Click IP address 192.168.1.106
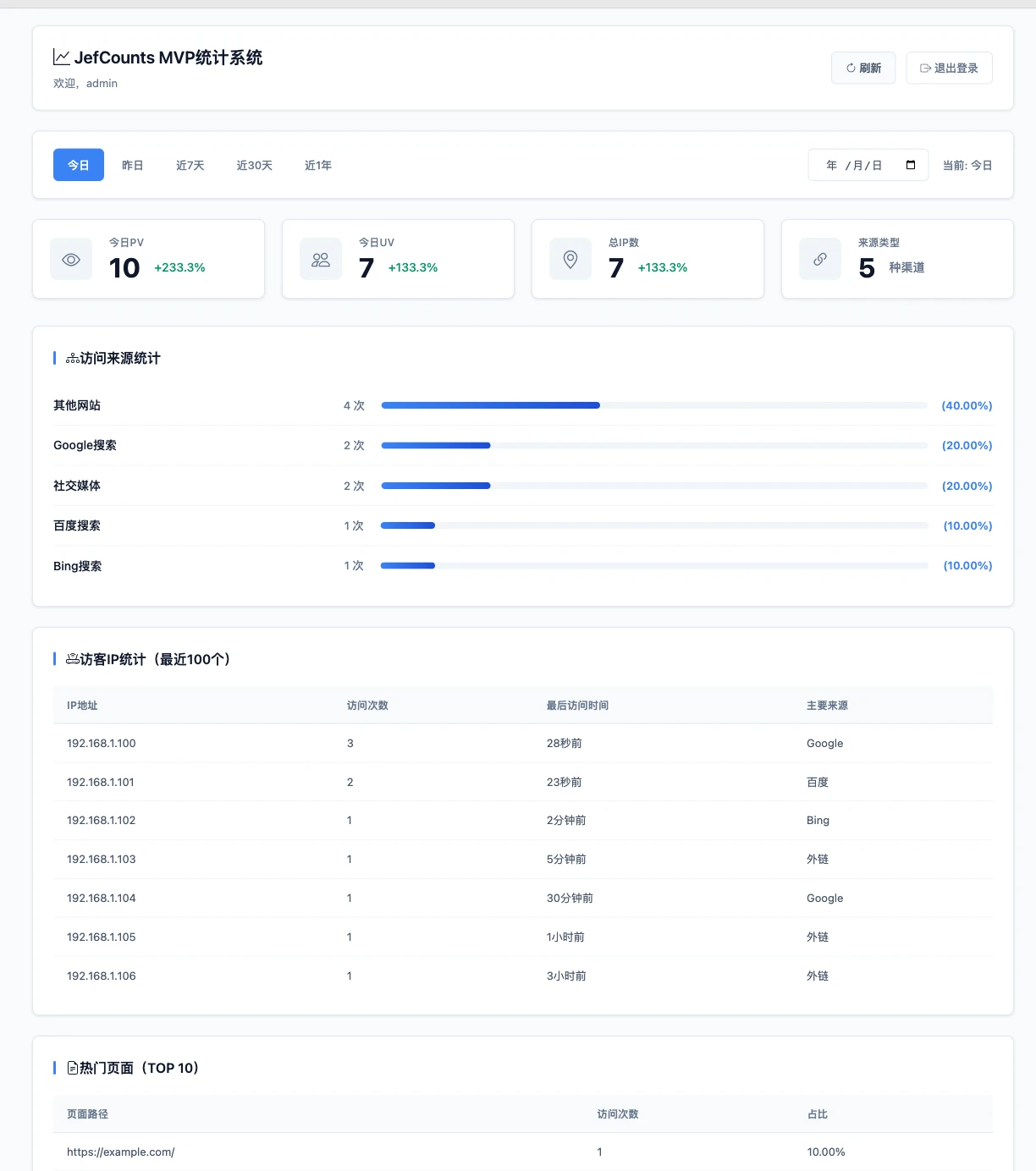Viewport: 1036px width, 1171px height. tap(102, 976)
